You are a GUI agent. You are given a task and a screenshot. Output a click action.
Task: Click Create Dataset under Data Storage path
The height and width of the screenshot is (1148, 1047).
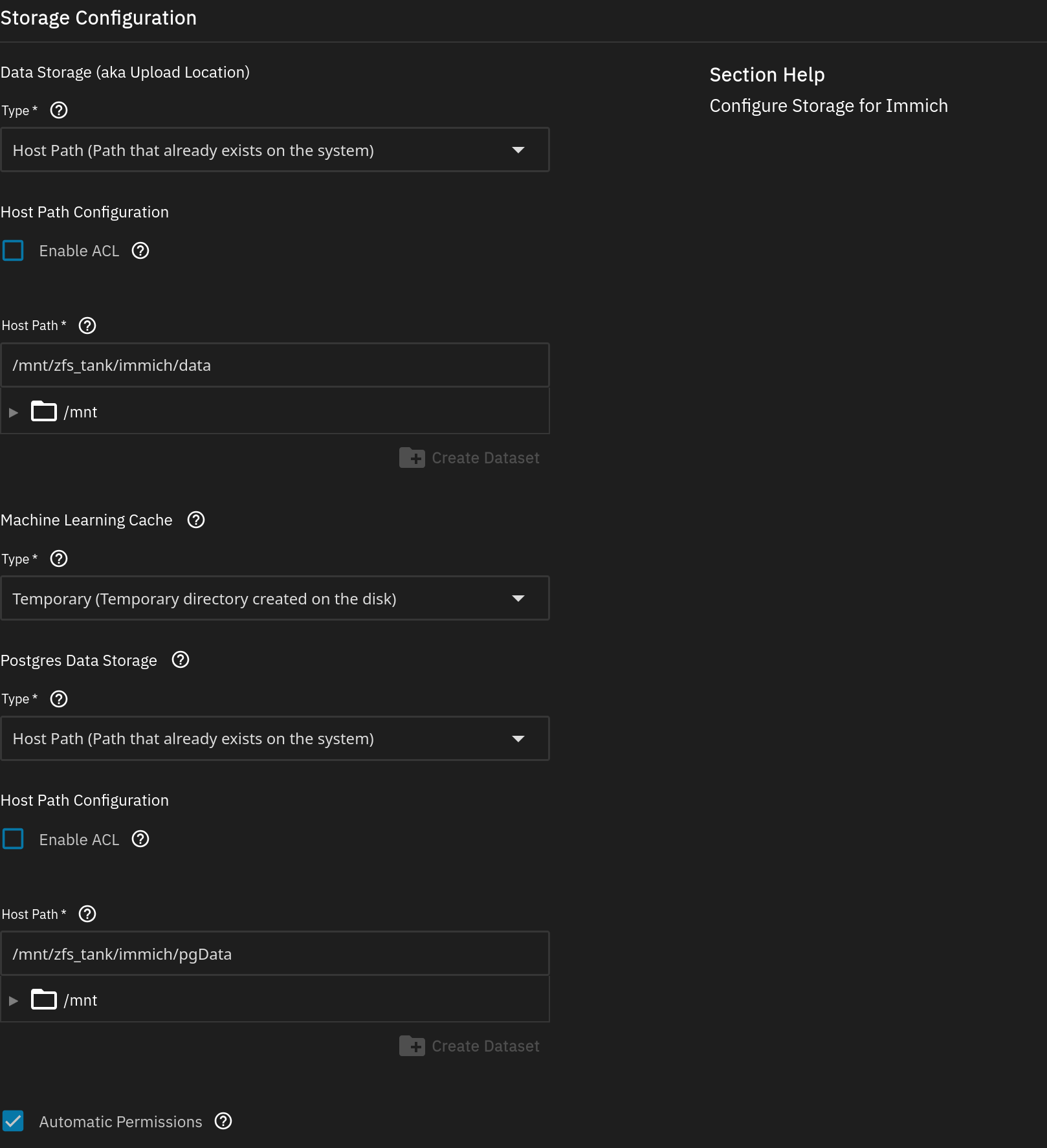[470, 458]
